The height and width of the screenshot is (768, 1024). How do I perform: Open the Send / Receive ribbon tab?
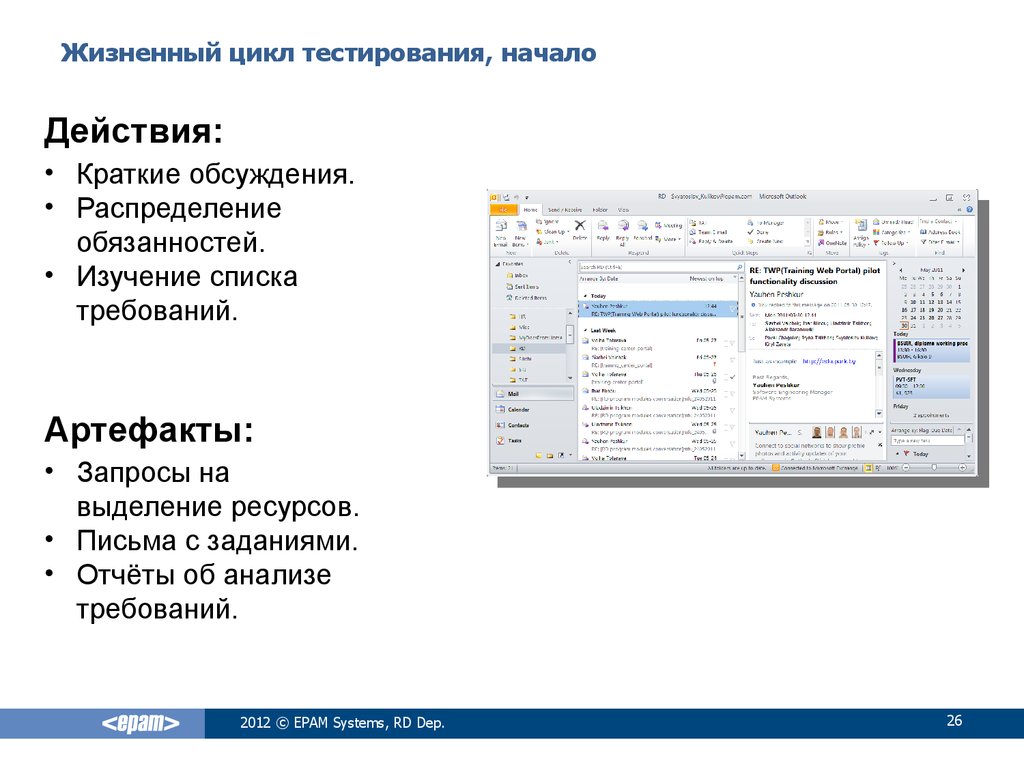564,210
